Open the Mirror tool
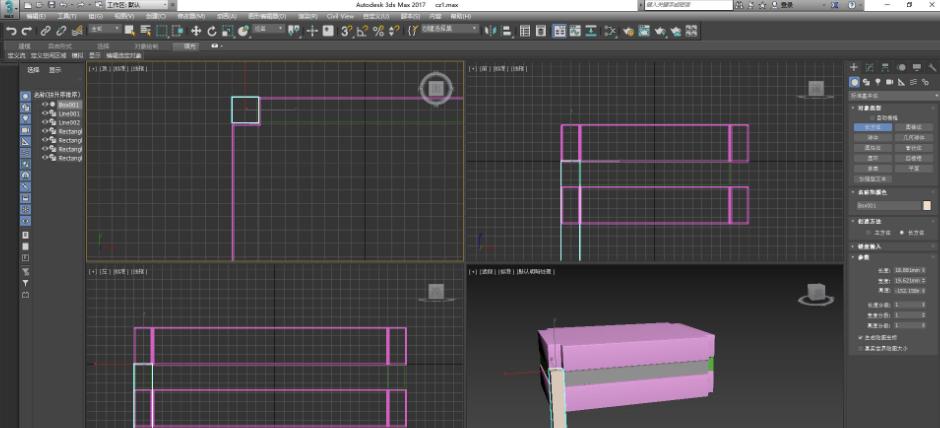 pos(491,31)
